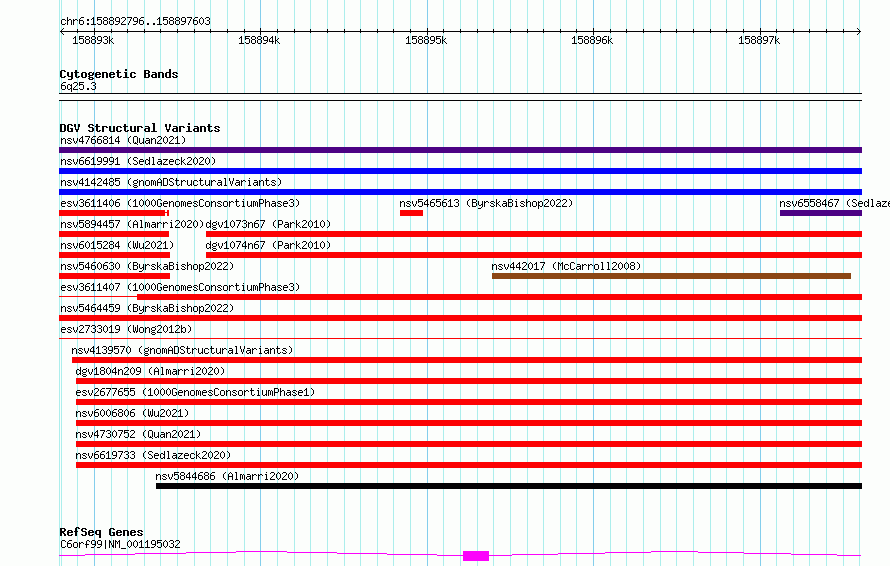The width and height of the screenshot is (890, 566).
Task: Click the chr6:158892796..158897603 coordinates text
Action: 135,21
